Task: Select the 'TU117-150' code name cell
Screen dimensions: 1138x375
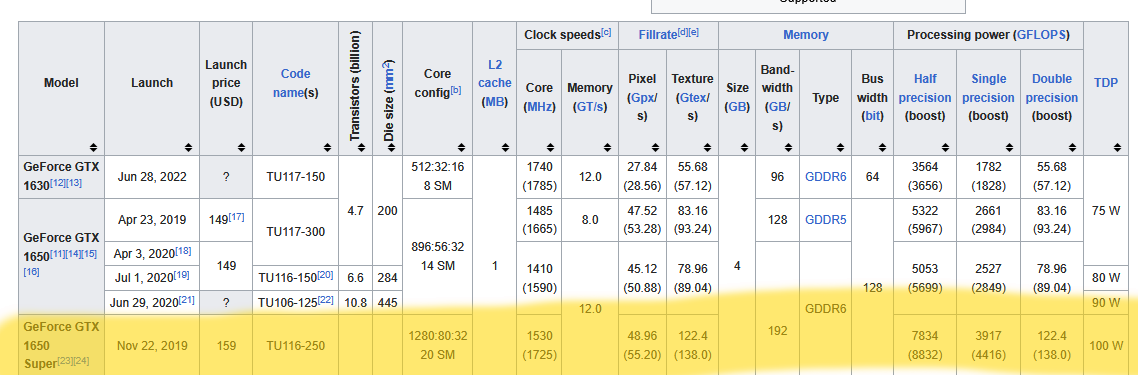Action: click(295, 176)
